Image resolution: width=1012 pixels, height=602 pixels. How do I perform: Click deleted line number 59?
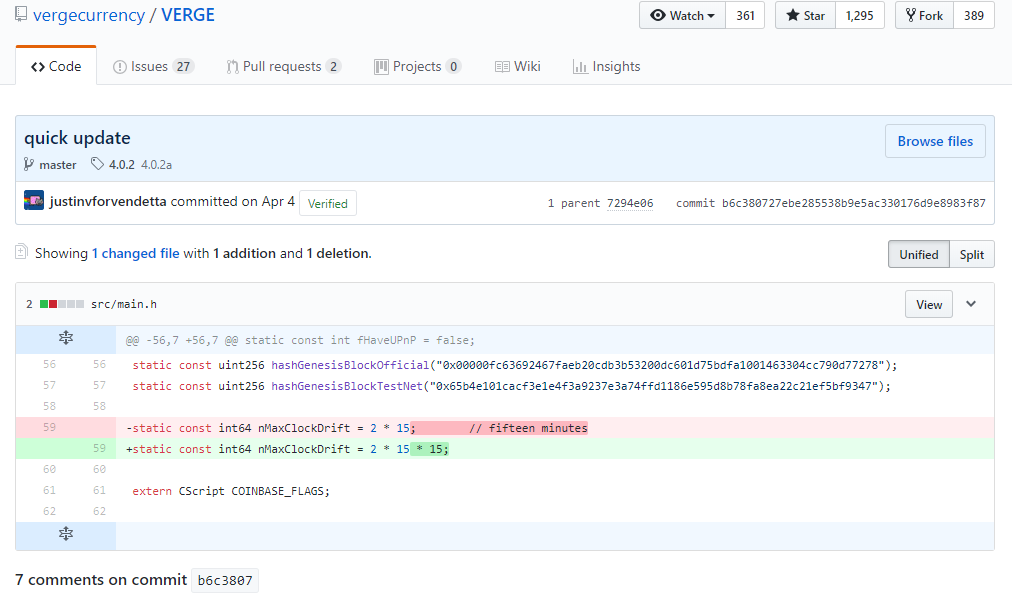click(x=49, y=427)
